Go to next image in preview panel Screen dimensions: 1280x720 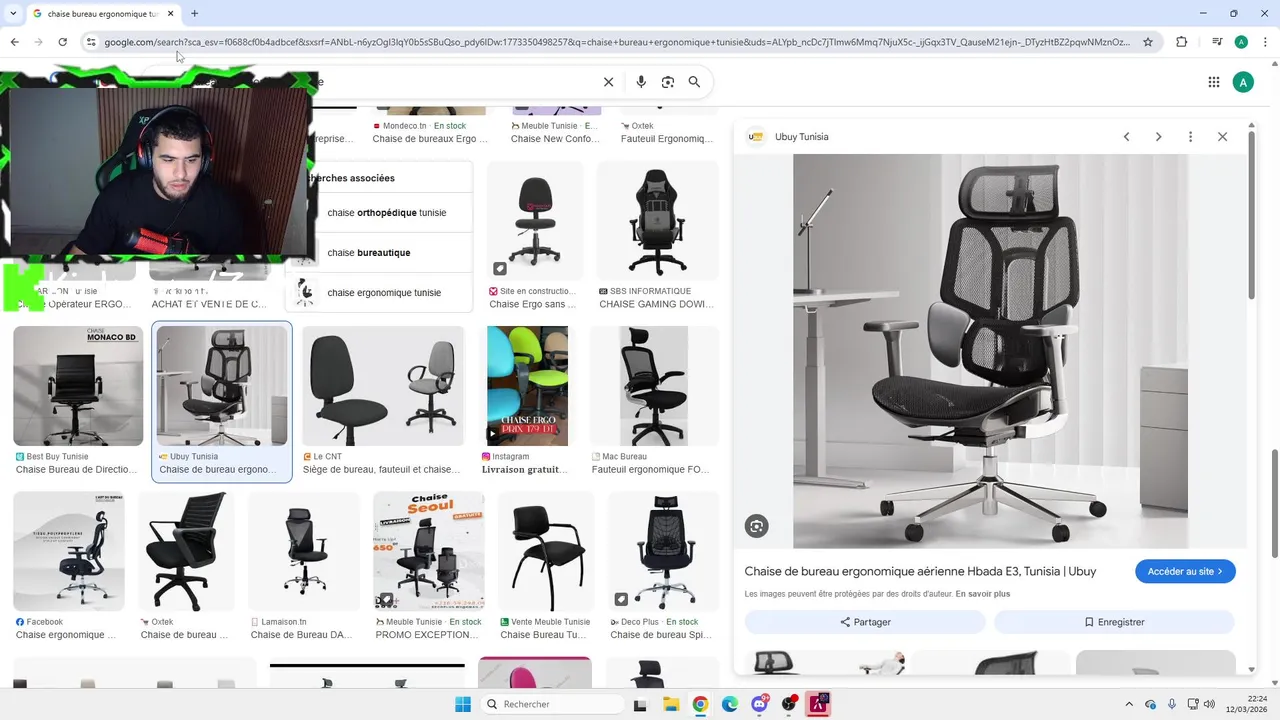[x=1158, y=137]
